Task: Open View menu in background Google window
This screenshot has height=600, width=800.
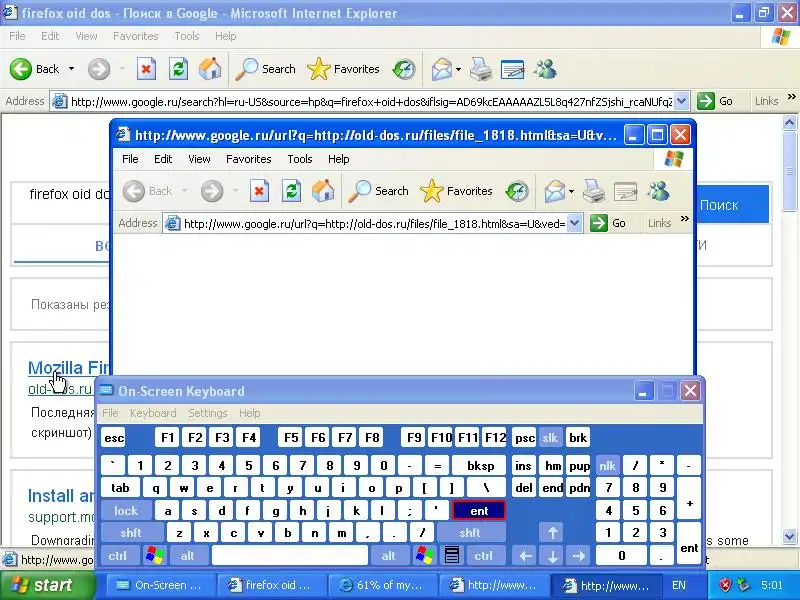Action: 86,36
